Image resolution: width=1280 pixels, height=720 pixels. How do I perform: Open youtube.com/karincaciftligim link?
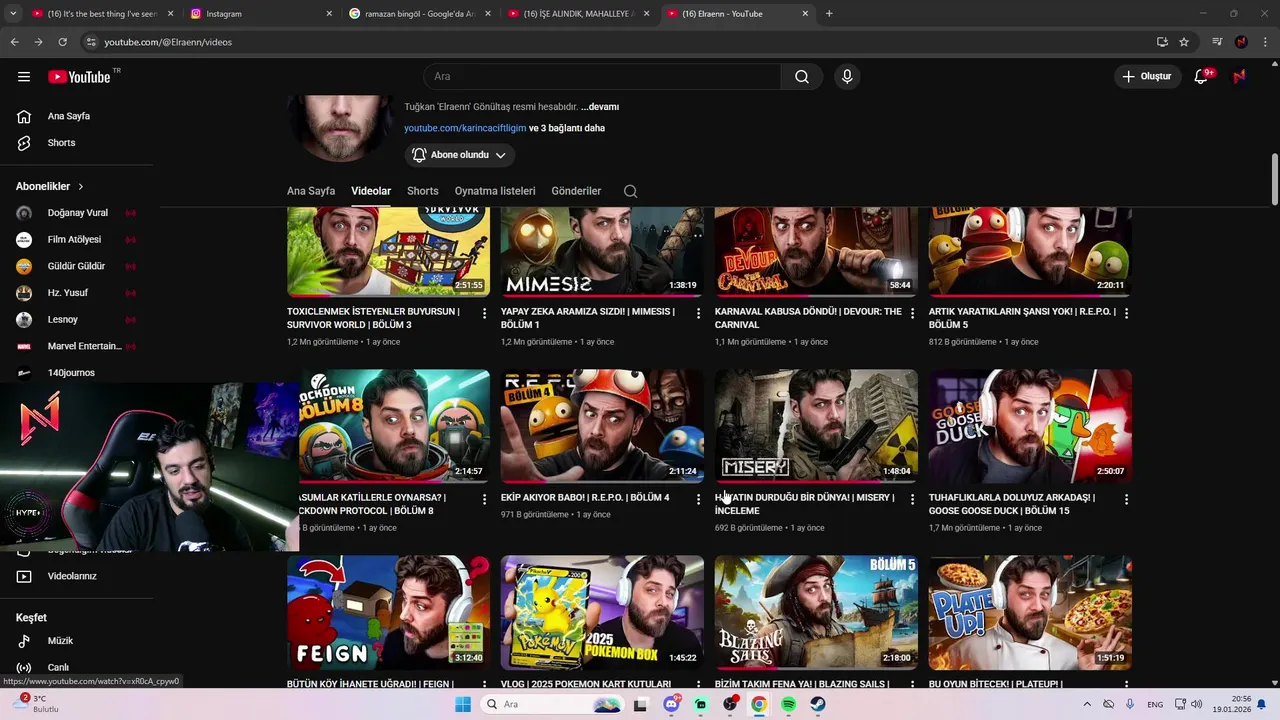tap(465, 128)
